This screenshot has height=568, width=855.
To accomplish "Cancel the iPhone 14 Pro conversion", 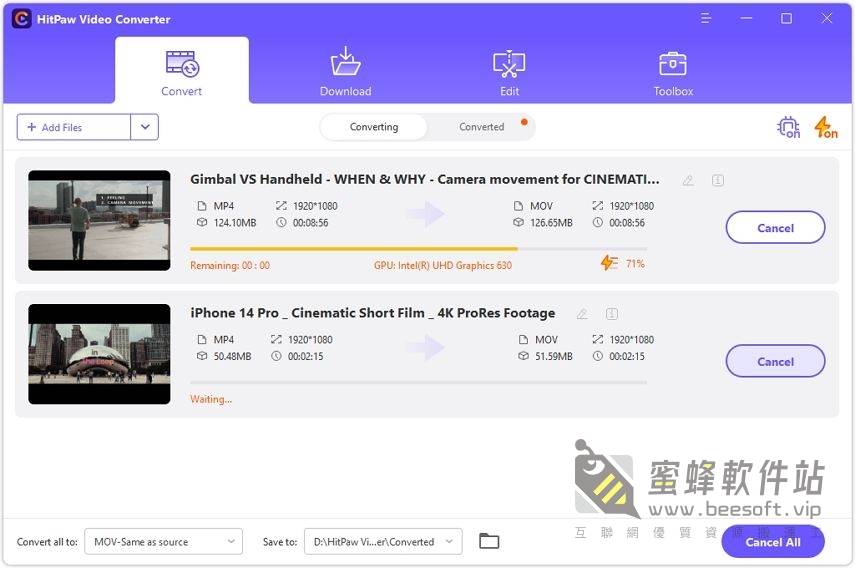I will 775,361.
